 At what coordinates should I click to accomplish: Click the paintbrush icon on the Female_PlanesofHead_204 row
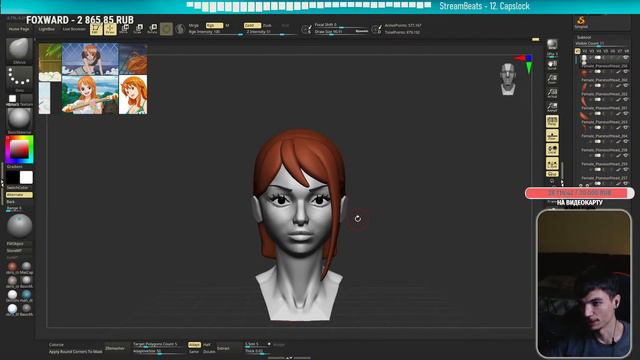tap(618, 142)
